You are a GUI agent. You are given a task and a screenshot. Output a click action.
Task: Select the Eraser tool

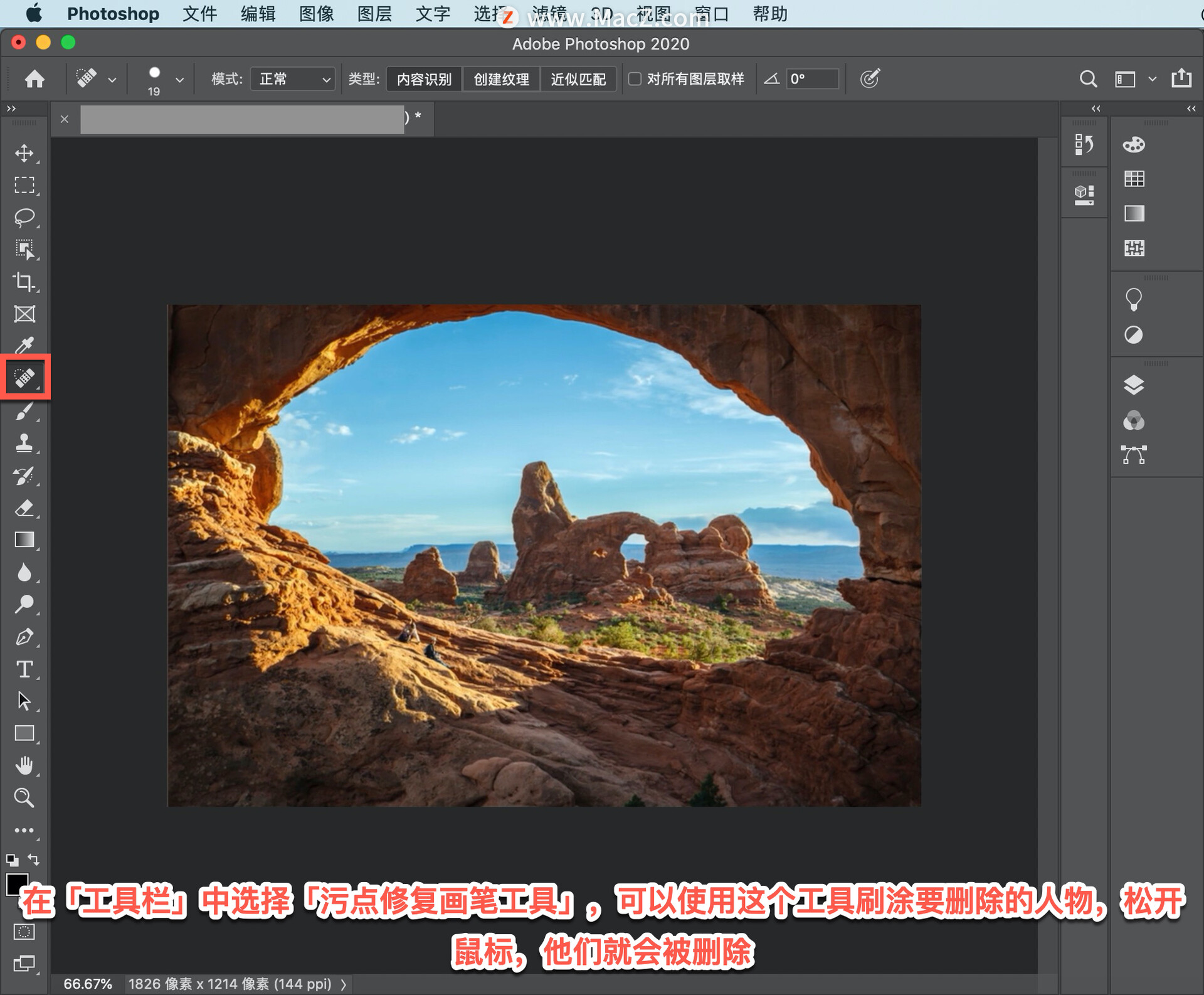point(24,508)
